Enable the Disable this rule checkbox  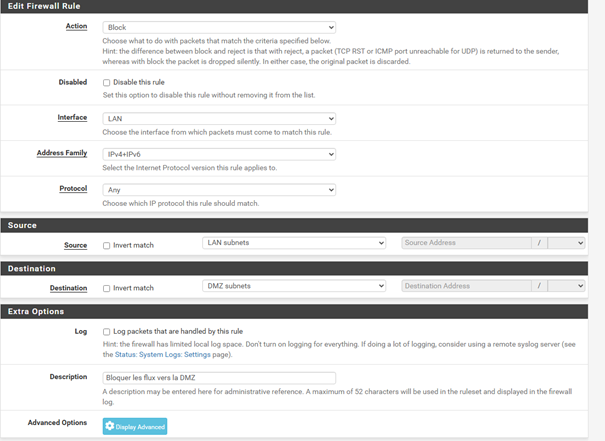point(107,83)
